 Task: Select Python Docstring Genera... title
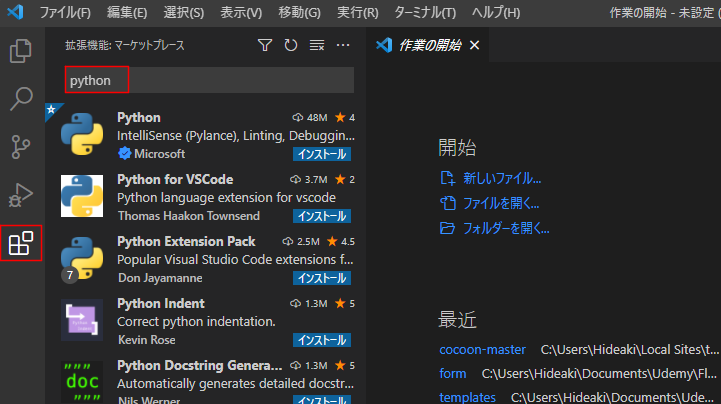(x=200, y=365)
